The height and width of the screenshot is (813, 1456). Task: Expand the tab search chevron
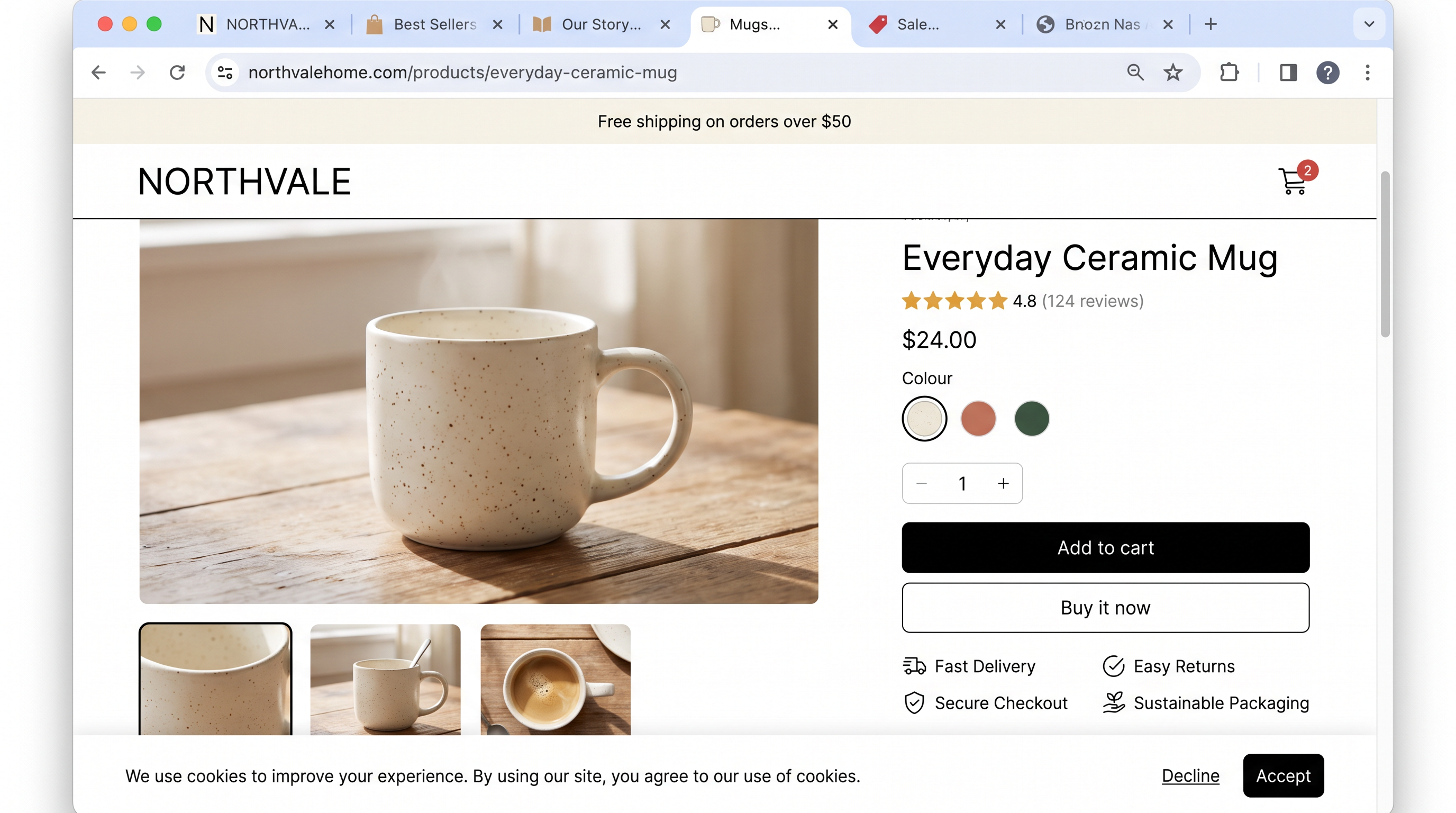click(x=1369, y=24)
